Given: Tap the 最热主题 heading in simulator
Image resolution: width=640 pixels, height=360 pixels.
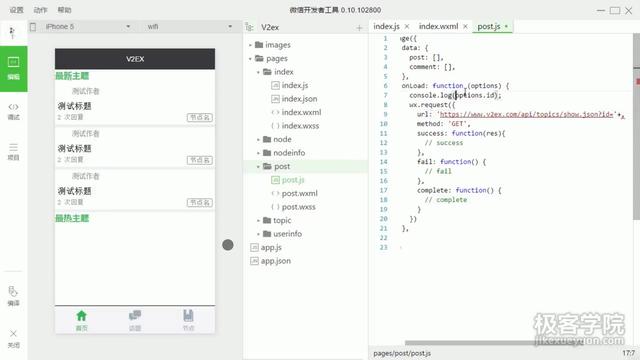Looking at the screenshot, I should tap(72, 218).
